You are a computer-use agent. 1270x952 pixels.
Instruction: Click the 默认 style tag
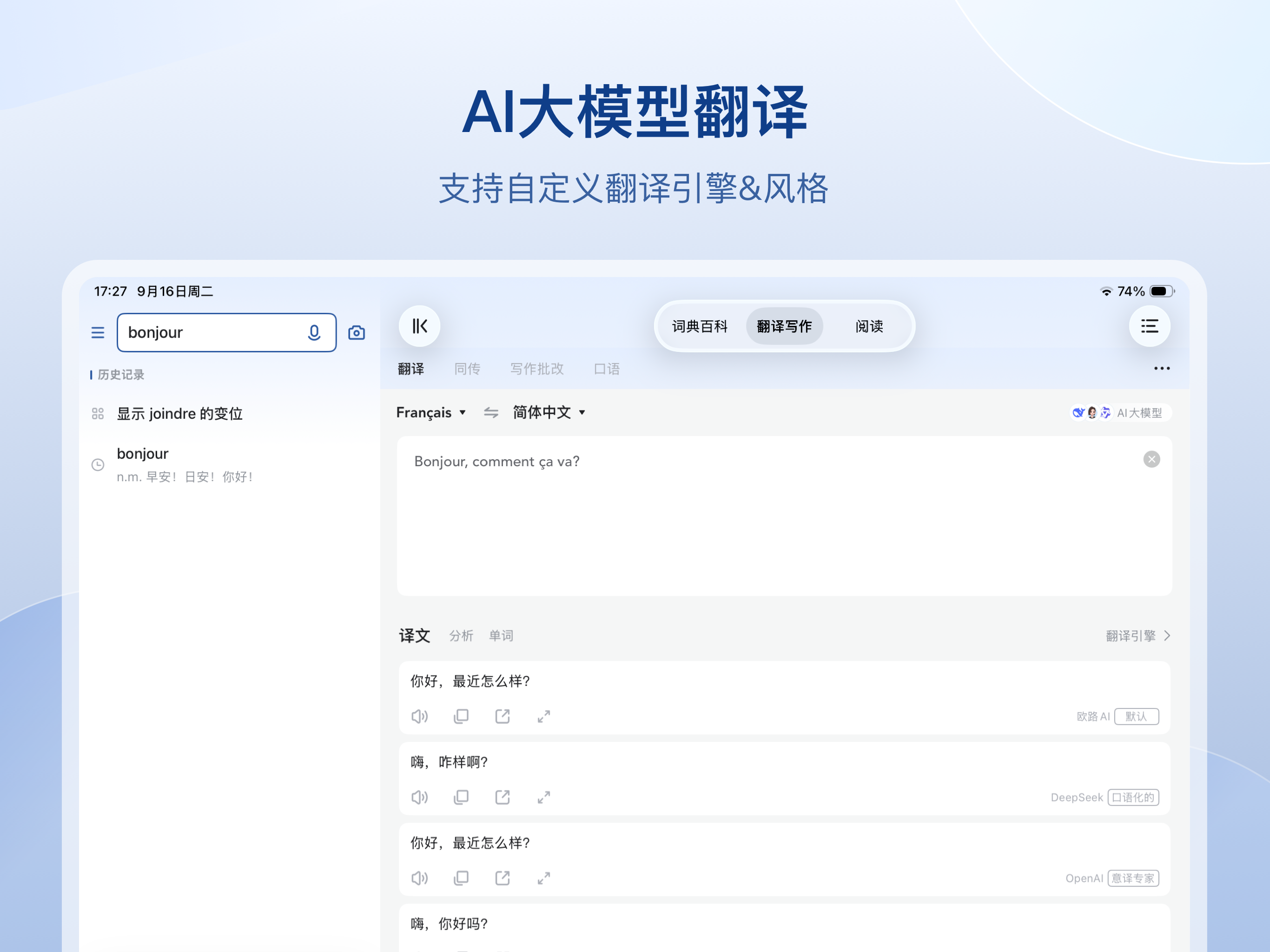click(x=1136, y=716)
